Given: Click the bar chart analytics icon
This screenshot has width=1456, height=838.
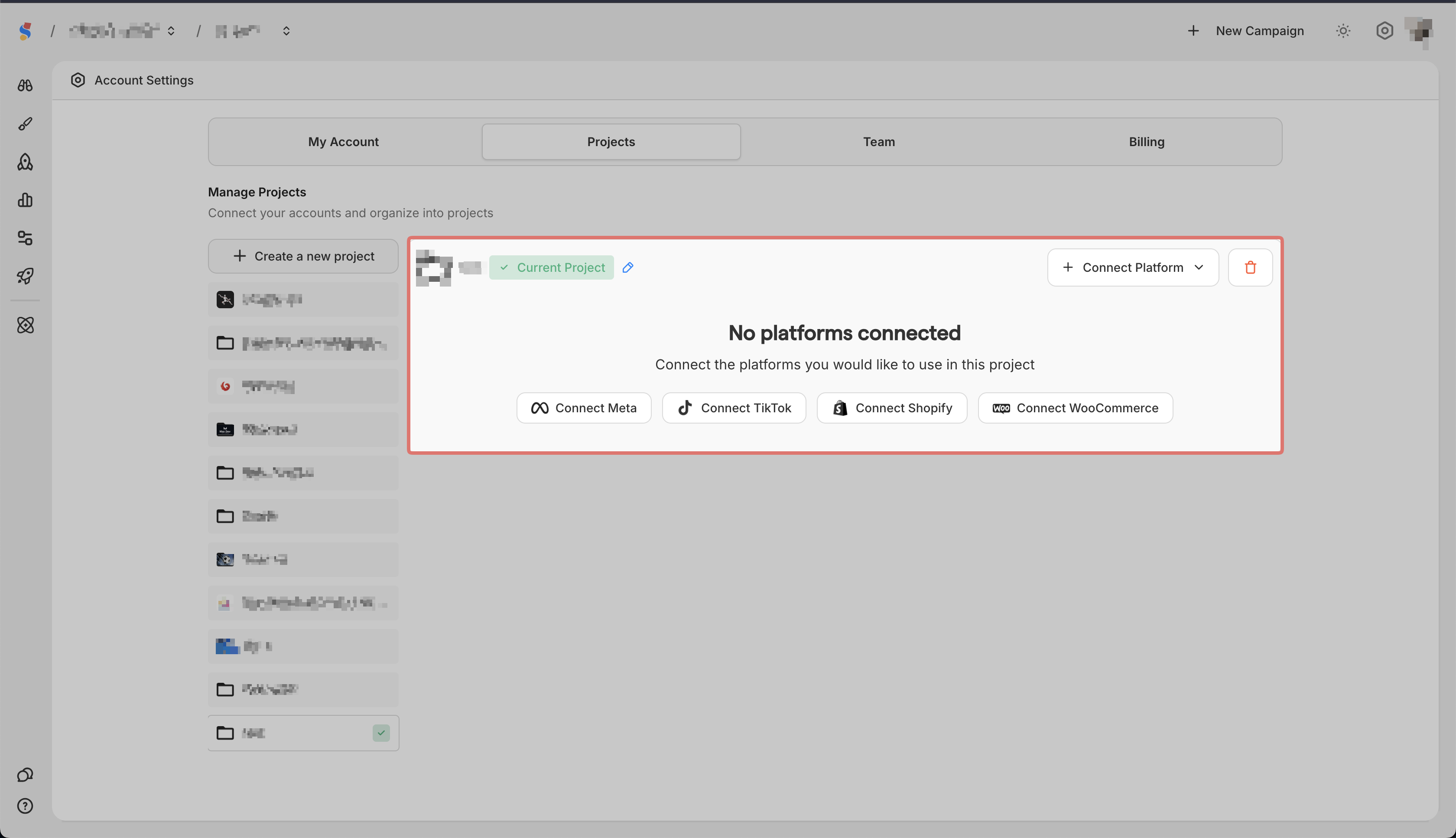Looking at the screenshot, I should [x=25, y=200].
